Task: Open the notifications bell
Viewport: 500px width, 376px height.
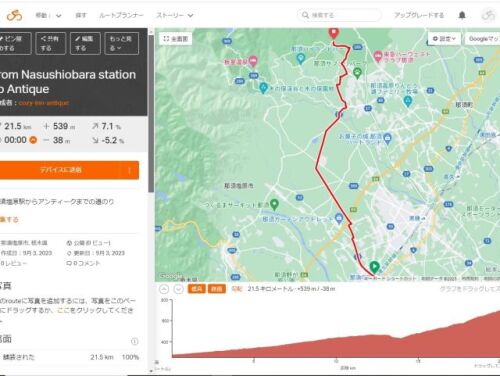Action: tap(462, 15)
